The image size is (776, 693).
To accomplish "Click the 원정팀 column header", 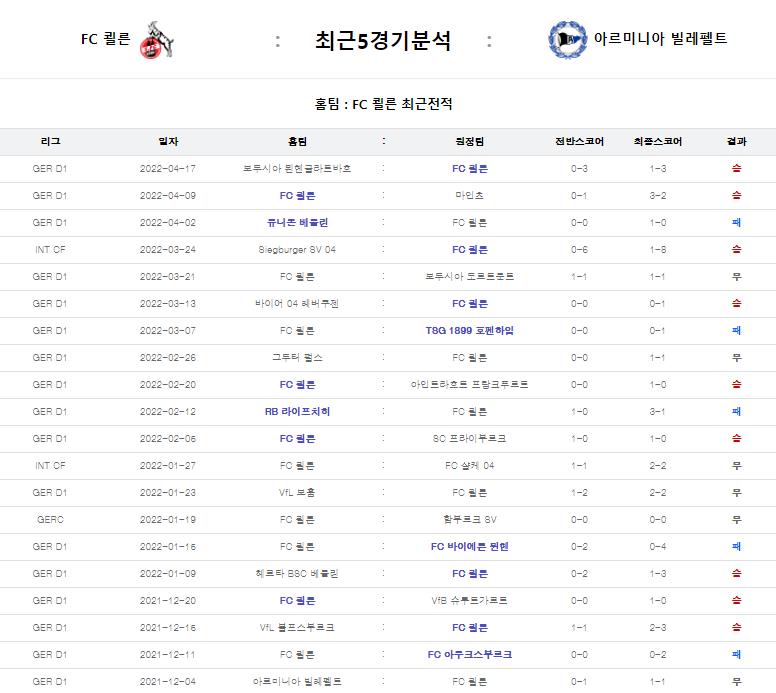I will click(x=470, y=142).
